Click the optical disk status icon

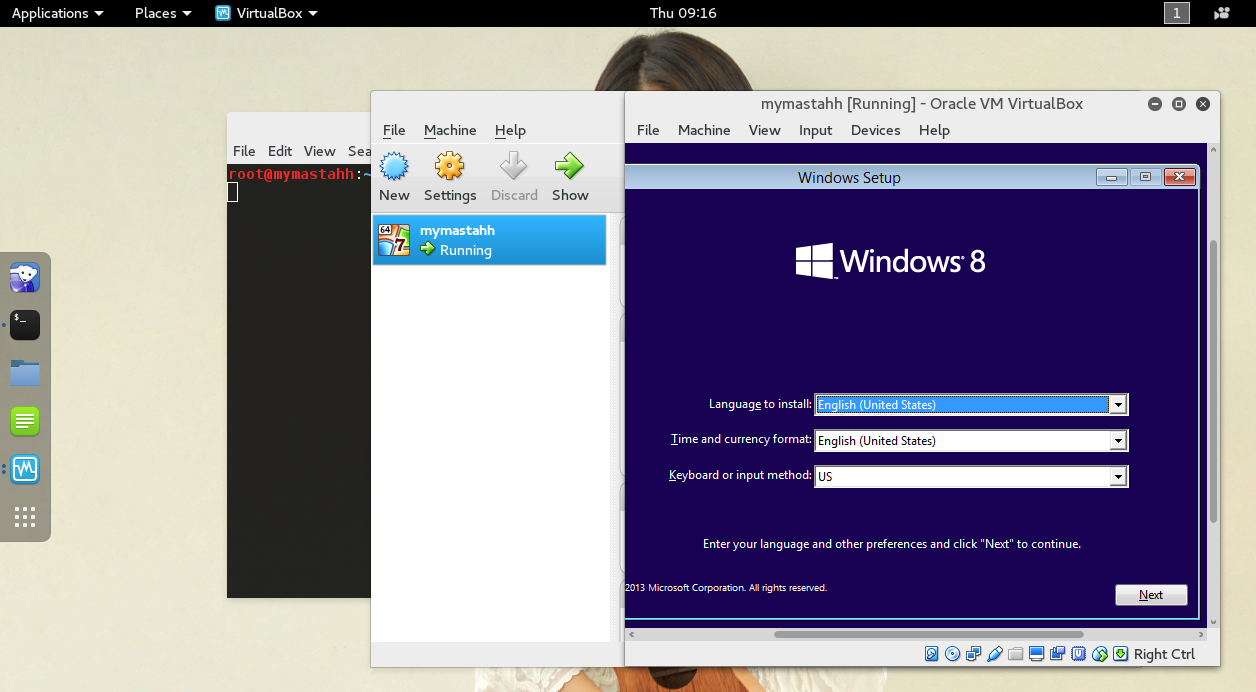pyautogui.click(x=952, y=654)
